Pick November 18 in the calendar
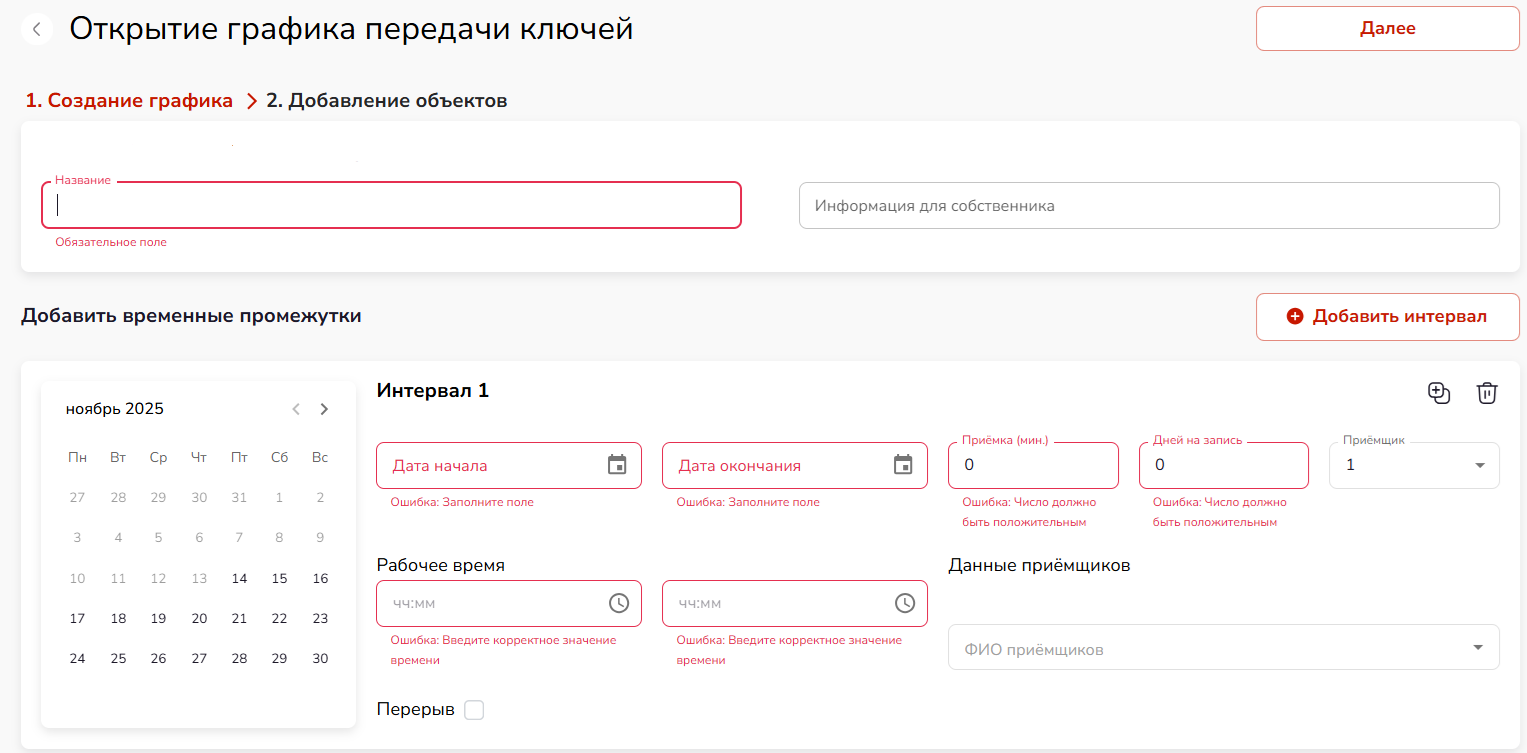1527x753 pixels. click(x=118, y=618)
